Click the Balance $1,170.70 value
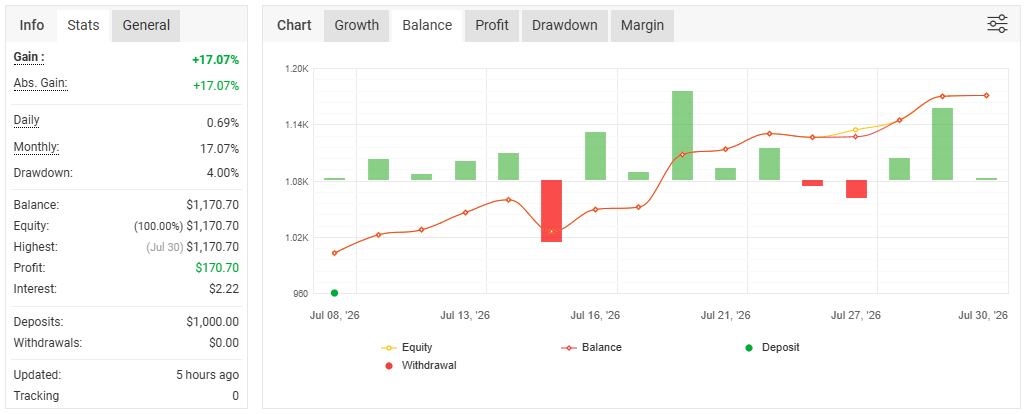The height and width of the screenshot is (414, 1026). pos(213,205)
